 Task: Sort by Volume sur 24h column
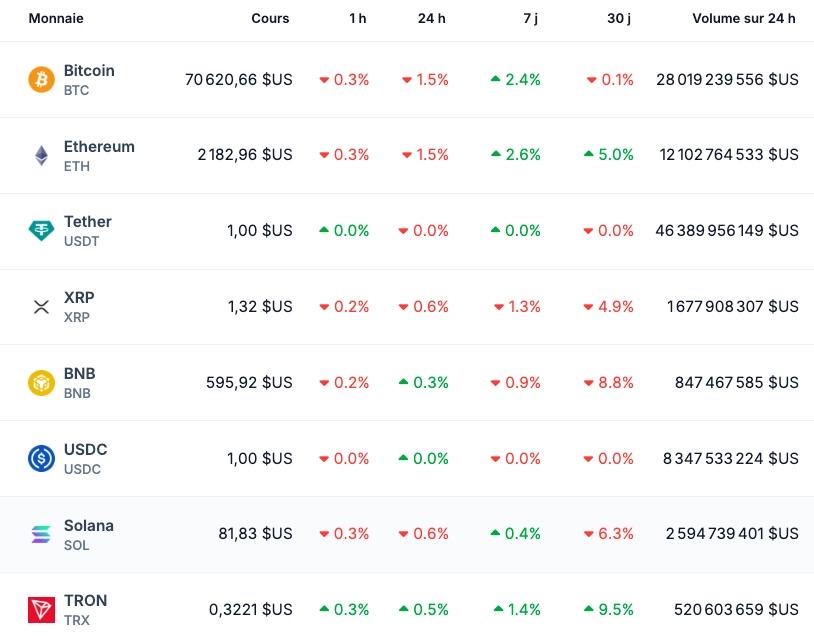744,18
